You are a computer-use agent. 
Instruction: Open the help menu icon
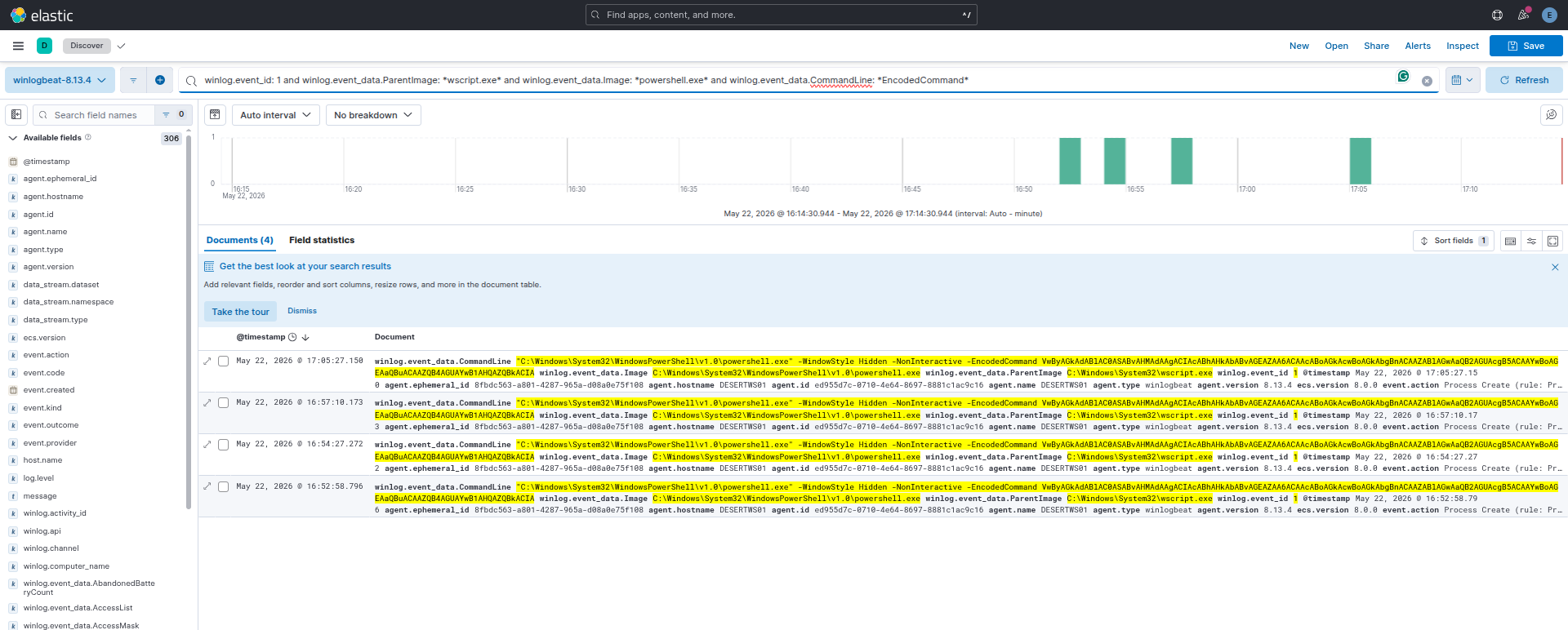tap(1497, 15)
